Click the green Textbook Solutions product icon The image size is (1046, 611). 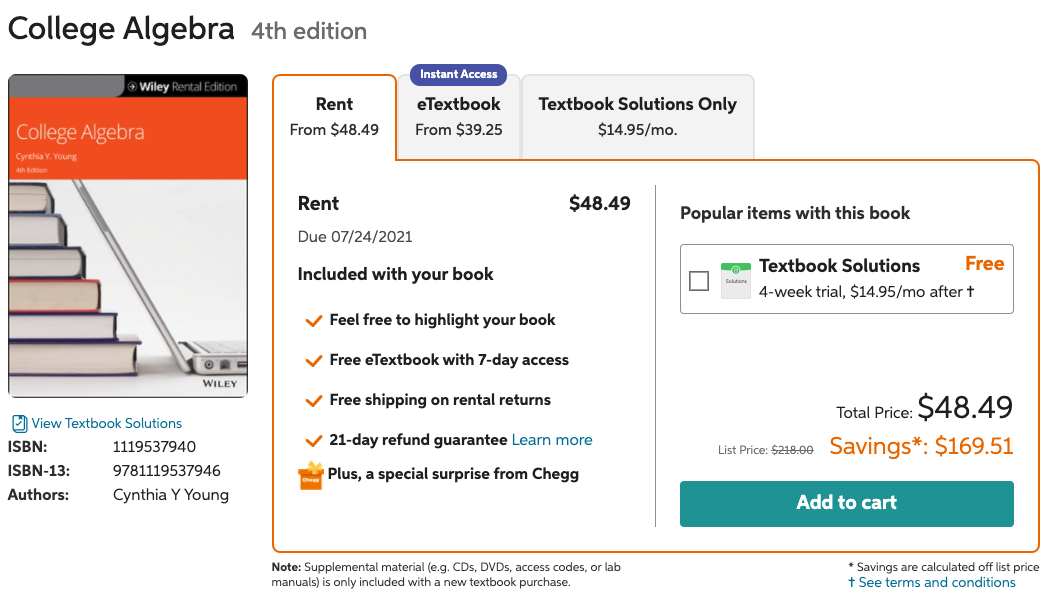tap(736, 280)
